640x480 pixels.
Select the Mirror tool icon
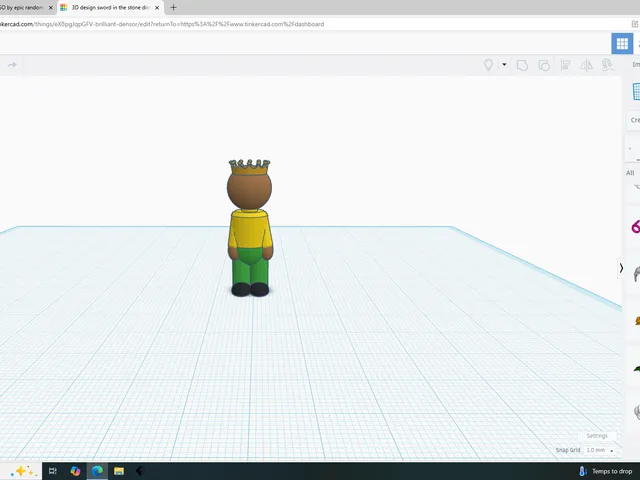point(587,65)
